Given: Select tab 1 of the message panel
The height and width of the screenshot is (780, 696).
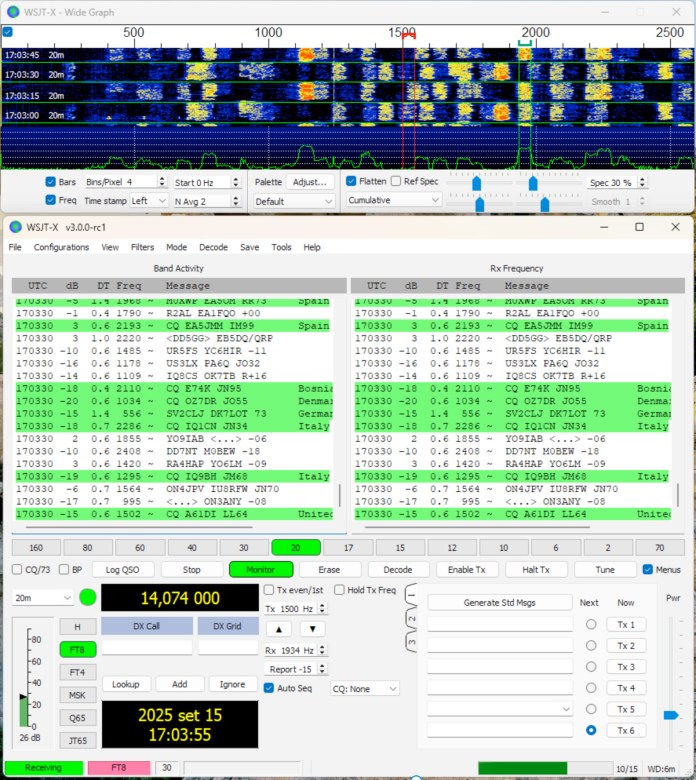Looking at the screenshot, I should click(411, 595).
